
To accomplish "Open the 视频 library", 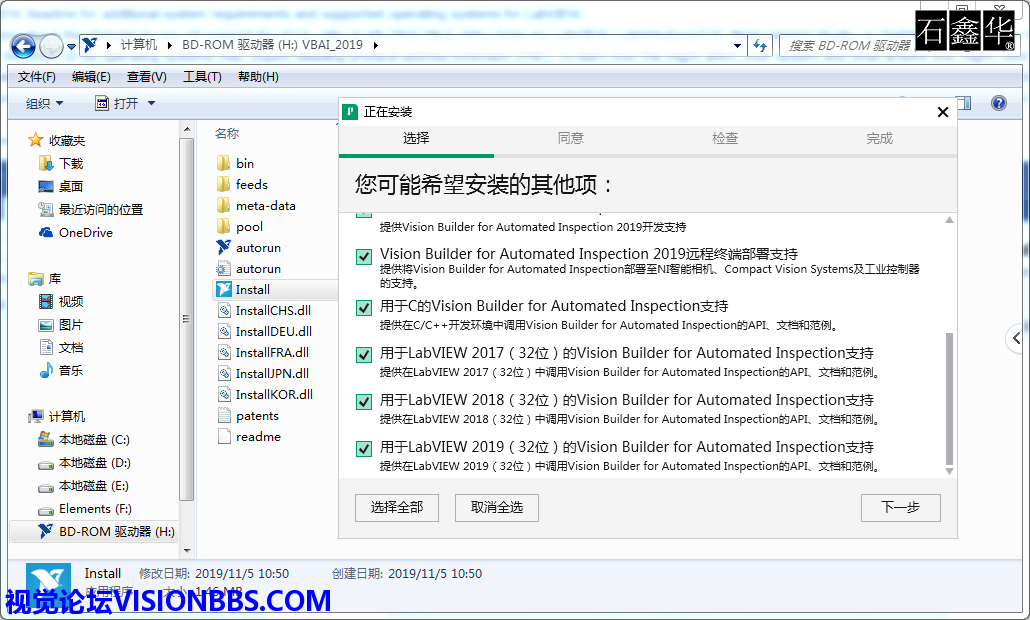I will [61, 301].
